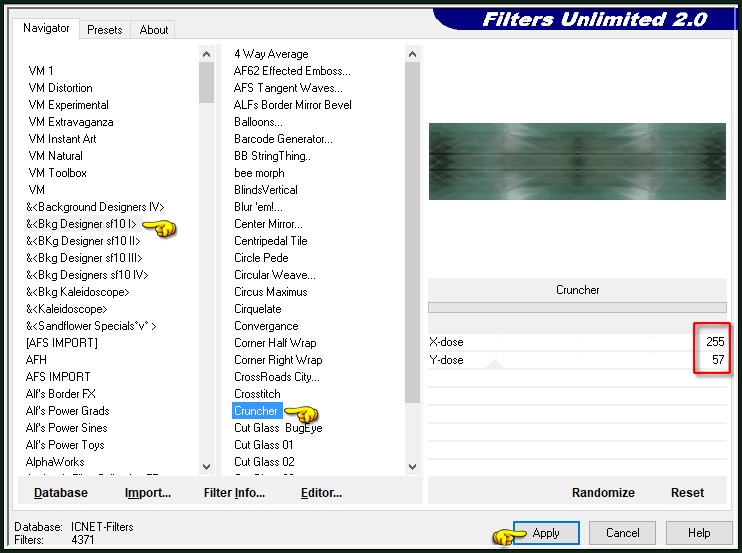Choose ALFs Border Mirror Bevel filter
Screen dimensions: 742x553
292,105
